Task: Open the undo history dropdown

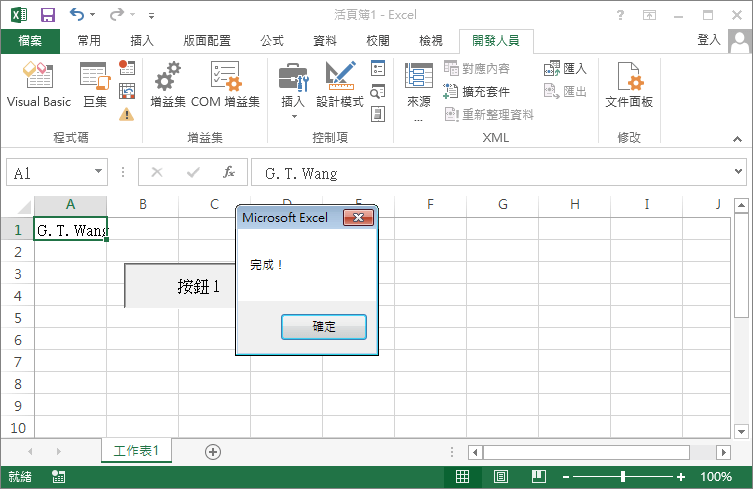Action: pyautogui.click(x=93, y=15)
